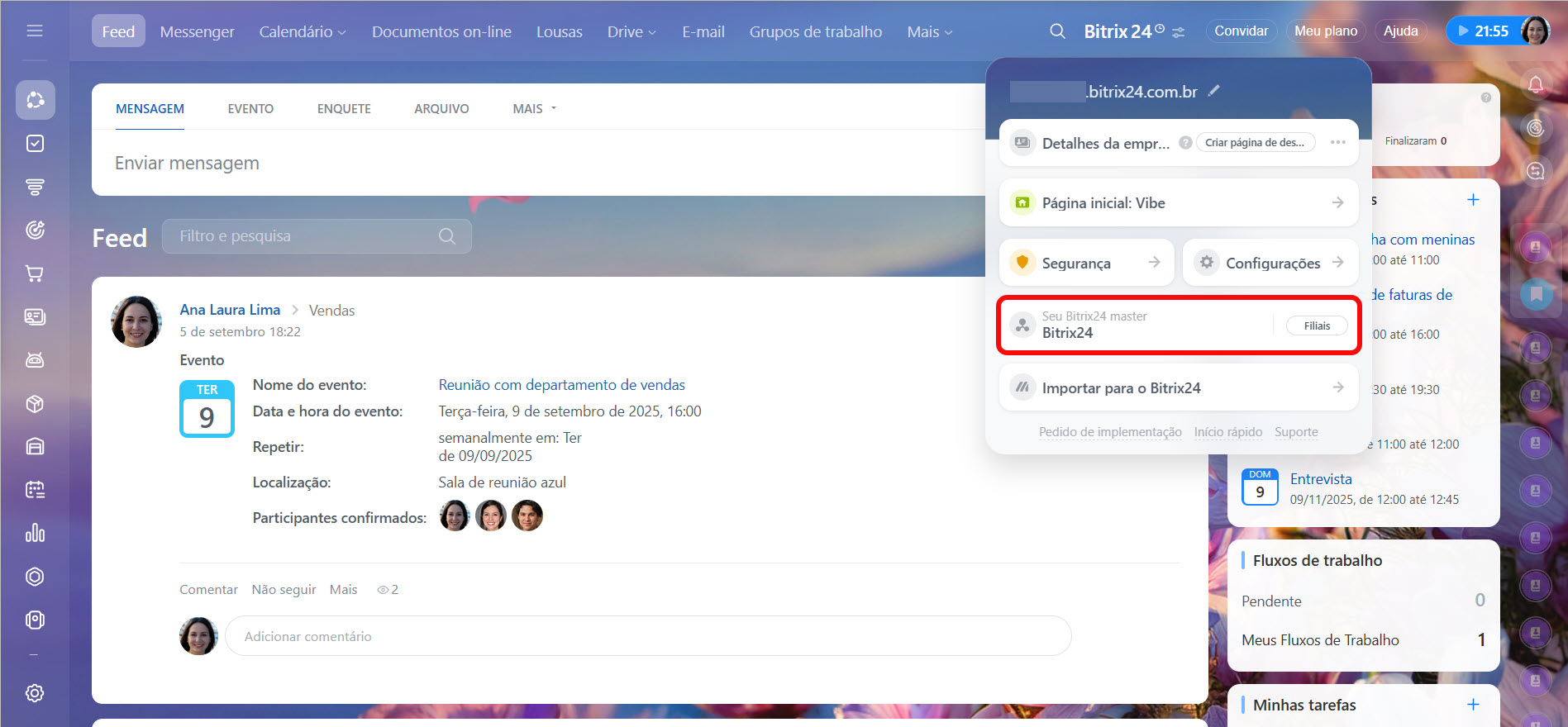Screen dimensions: 1568x727
Task: Click the tasks checkmark icon in the sidebar
Action: (35, 144)
